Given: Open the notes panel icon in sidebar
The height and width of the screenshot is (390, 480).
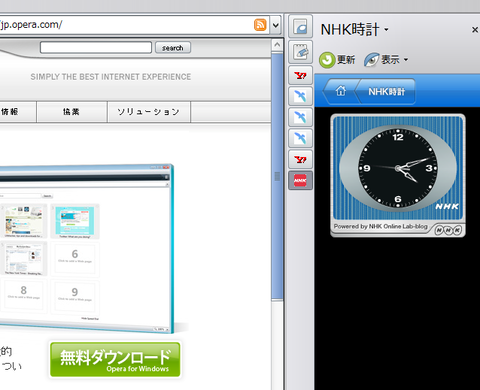Looking at the screenshot, I should tap(300, 52).
